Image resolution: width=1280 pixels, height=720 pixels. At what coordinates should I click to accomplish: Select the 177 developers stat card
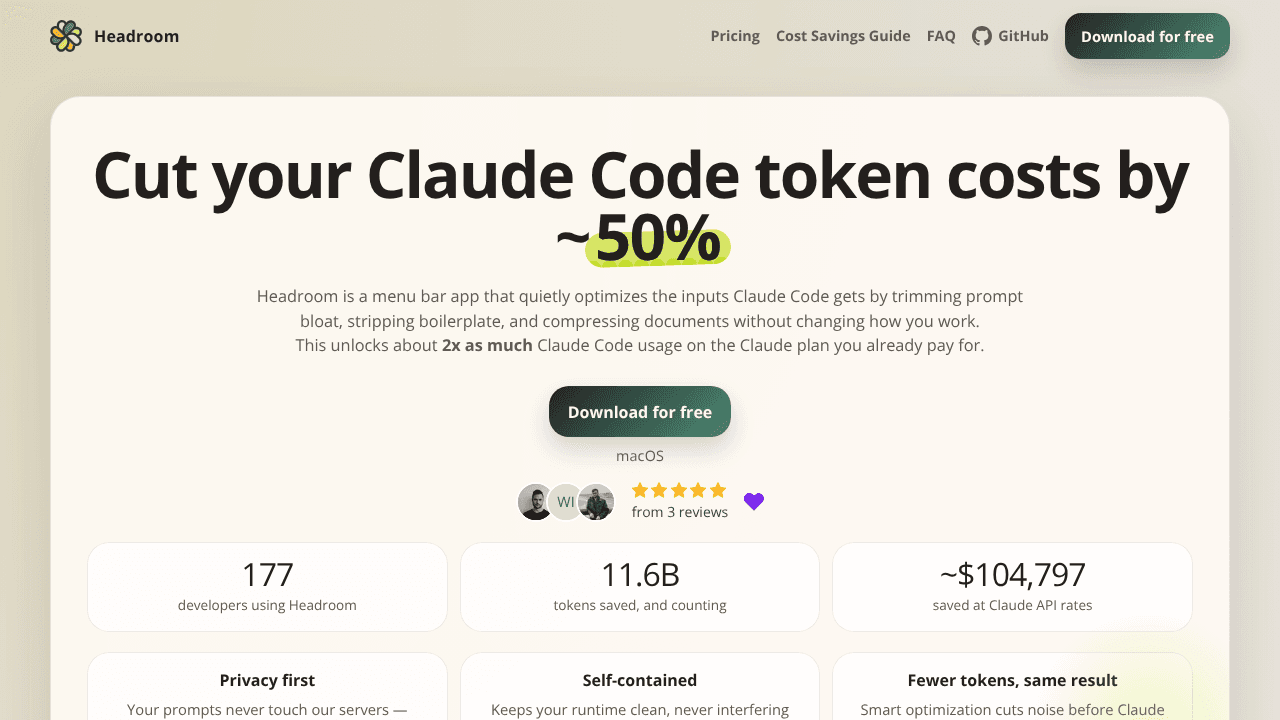pos(267,587)
